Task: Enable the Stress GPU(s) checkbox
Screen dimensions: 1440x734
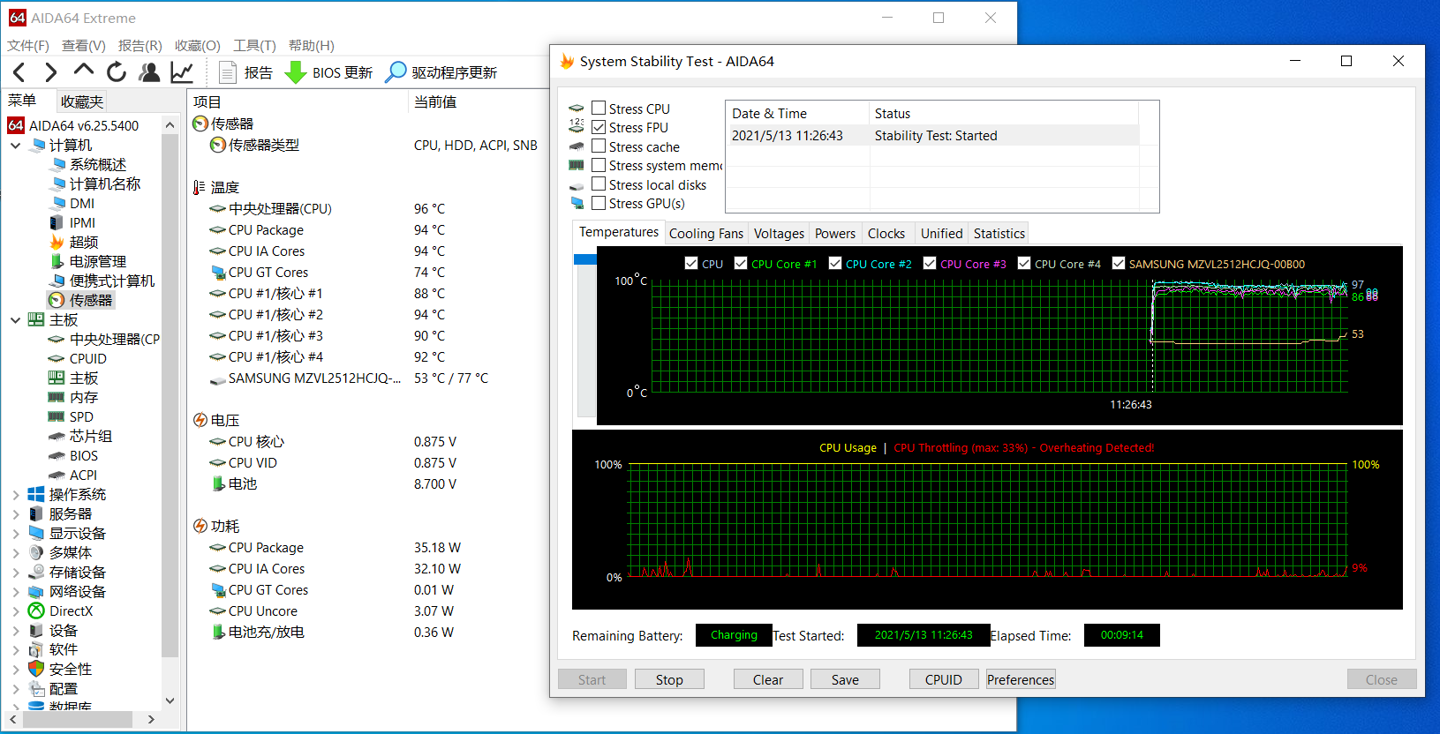Action: (x=598, y=203)
